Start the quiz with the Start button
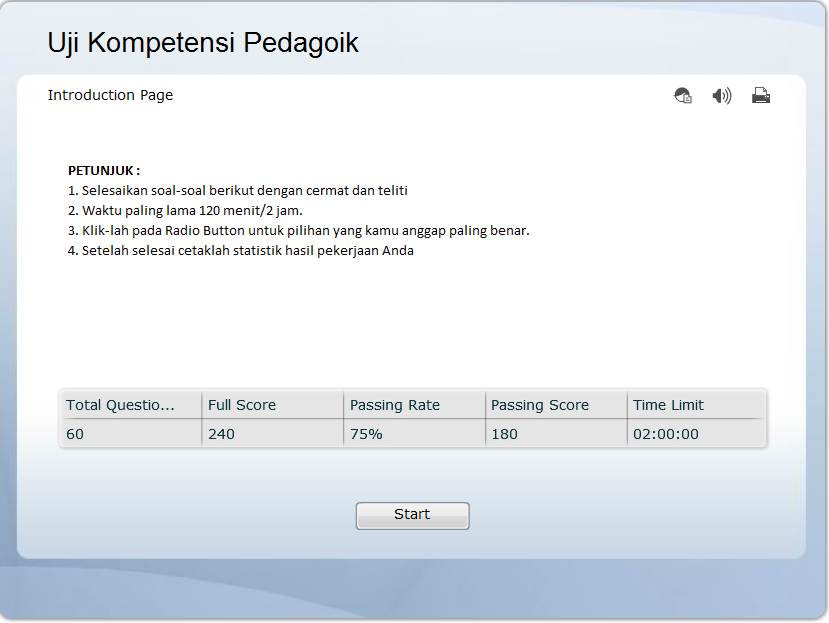 pyautogui.click(x=412, y=515)
